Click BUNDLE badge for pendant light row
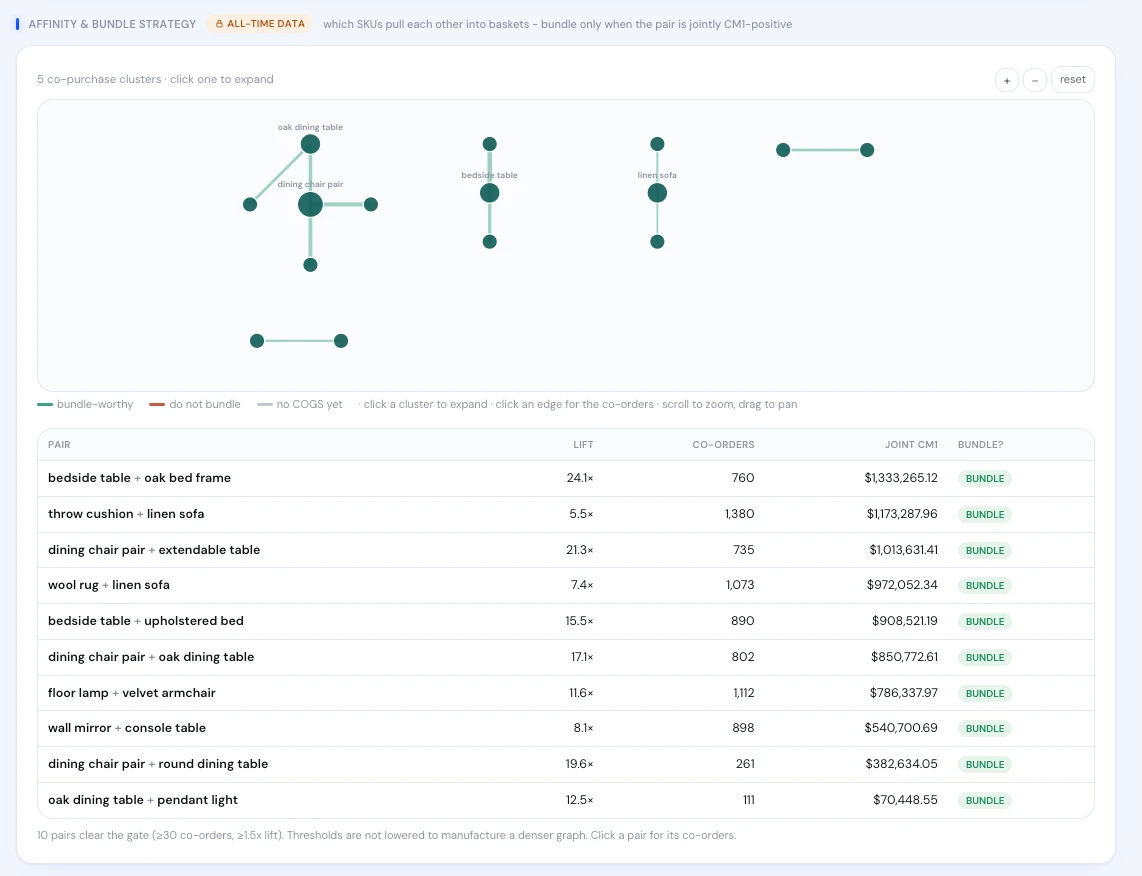Image resolution: width=1142 pixels, height=876 pixels. coord(985,800)
